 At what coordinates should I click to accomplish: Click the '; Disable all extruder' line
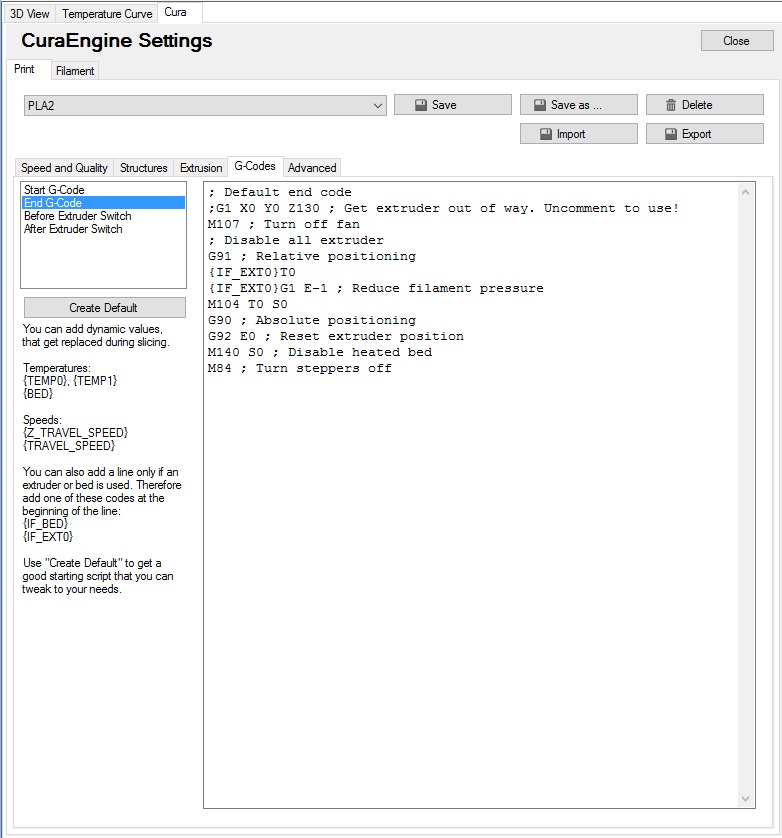tap(296, 240)
